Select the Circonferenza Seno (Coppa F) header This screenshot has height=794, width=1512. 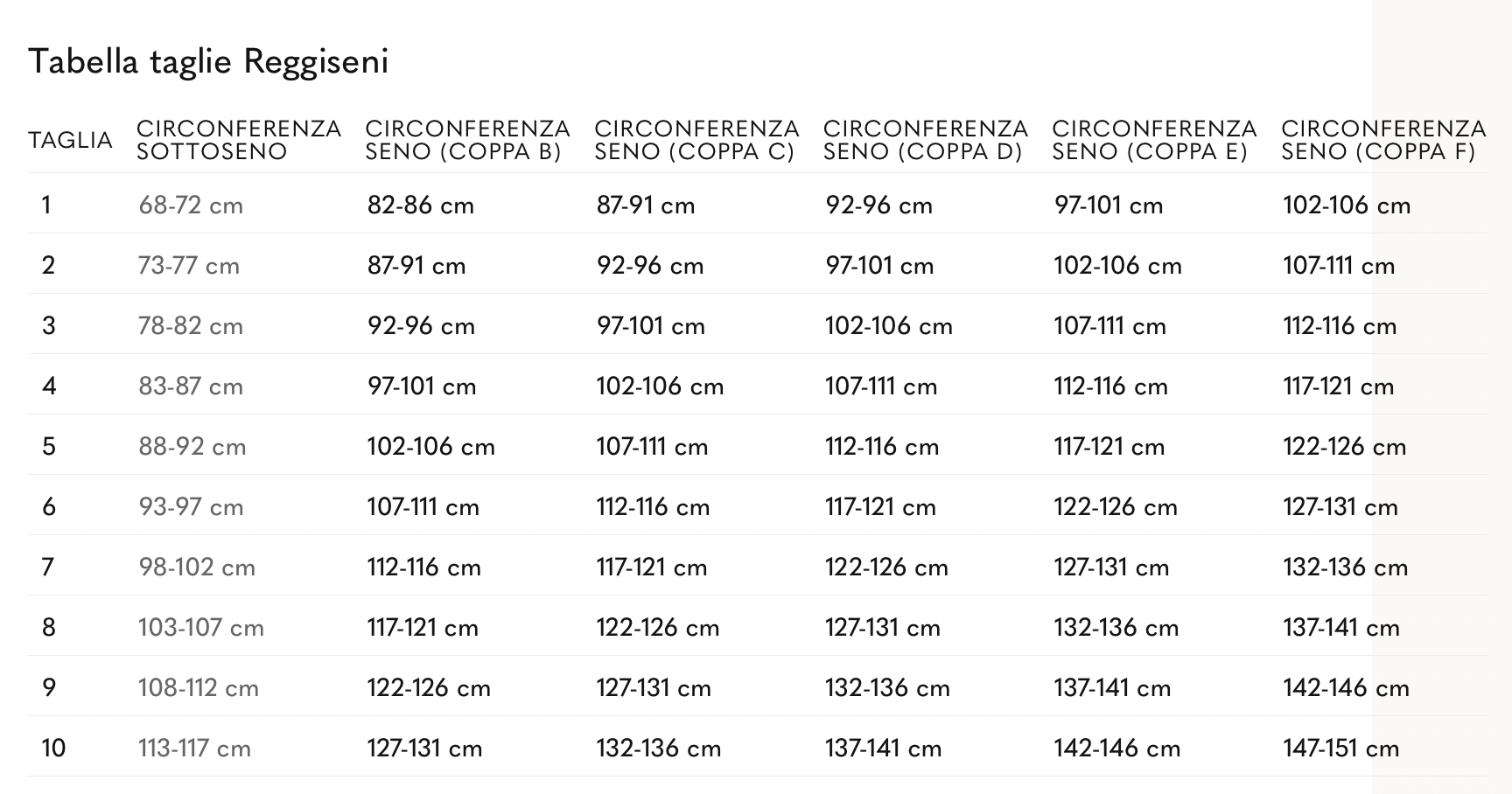(1382, 140)
